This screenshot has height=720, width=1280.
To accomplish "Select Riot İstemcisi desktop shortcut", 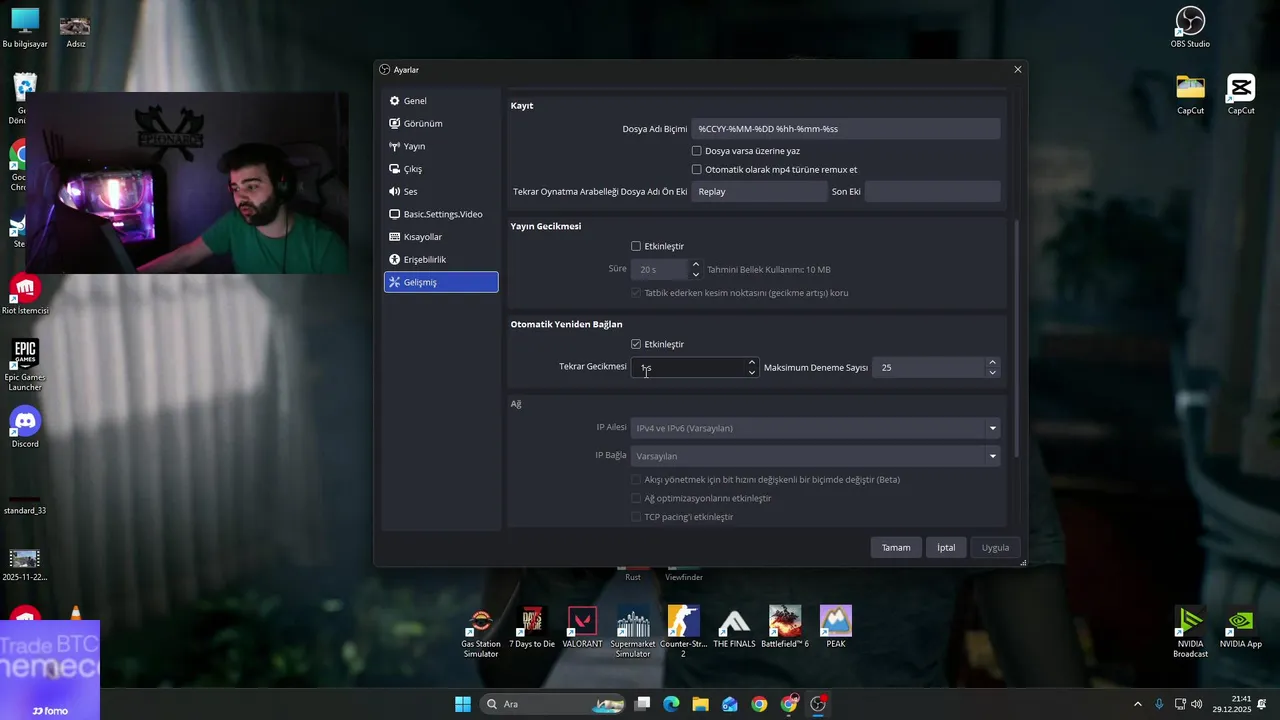I will tap(25, 294).
